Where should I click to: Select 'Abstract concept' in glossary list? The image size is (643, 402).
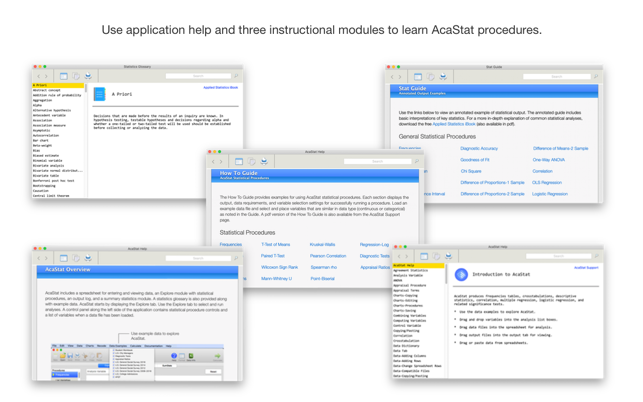47,90
